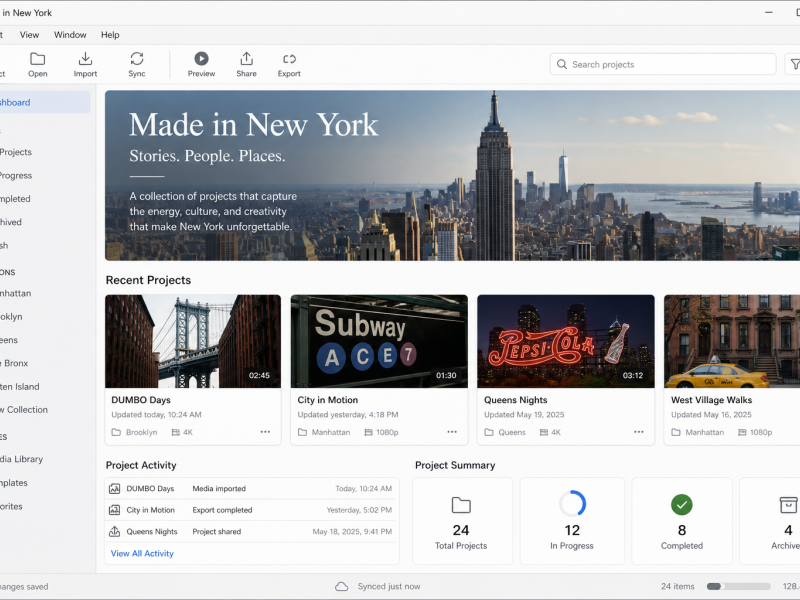Click the City in Motion project title
Image resolution: width=800 pixels, height=600 pixels.
tap(328, 400)
